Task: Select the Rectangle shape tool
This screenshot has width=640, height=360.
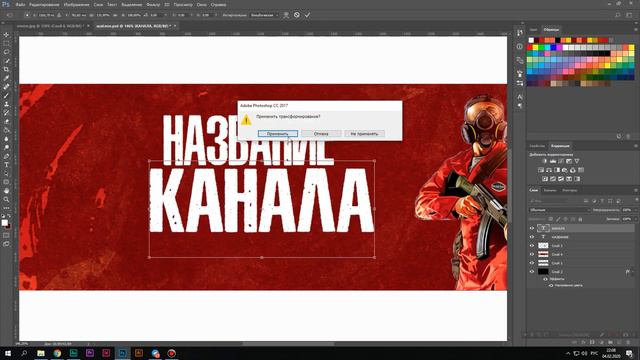Action: click(6, 182)
